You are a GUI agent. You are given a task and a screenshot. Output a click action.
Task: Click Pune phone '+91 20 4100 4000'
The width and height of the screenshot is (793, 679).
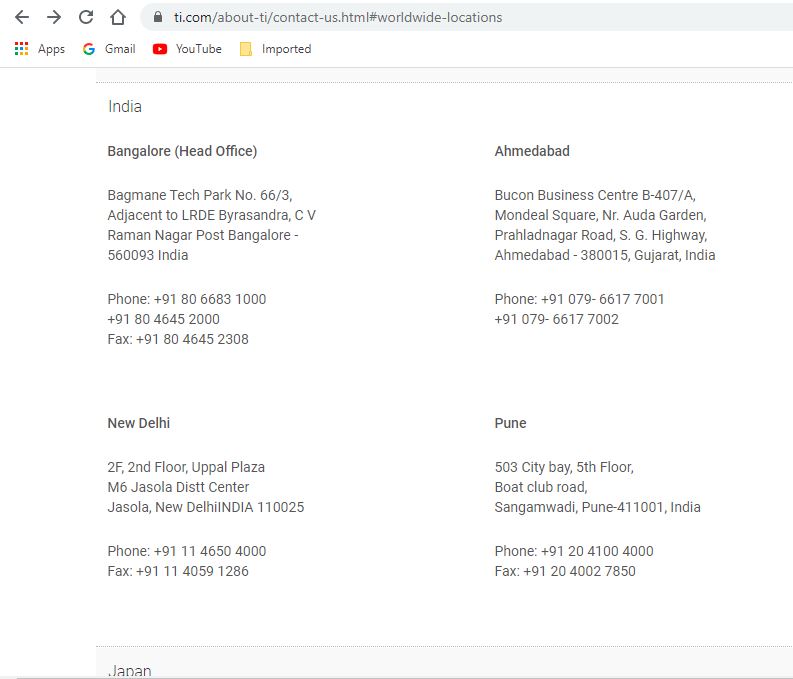click(x=597, y=551)
